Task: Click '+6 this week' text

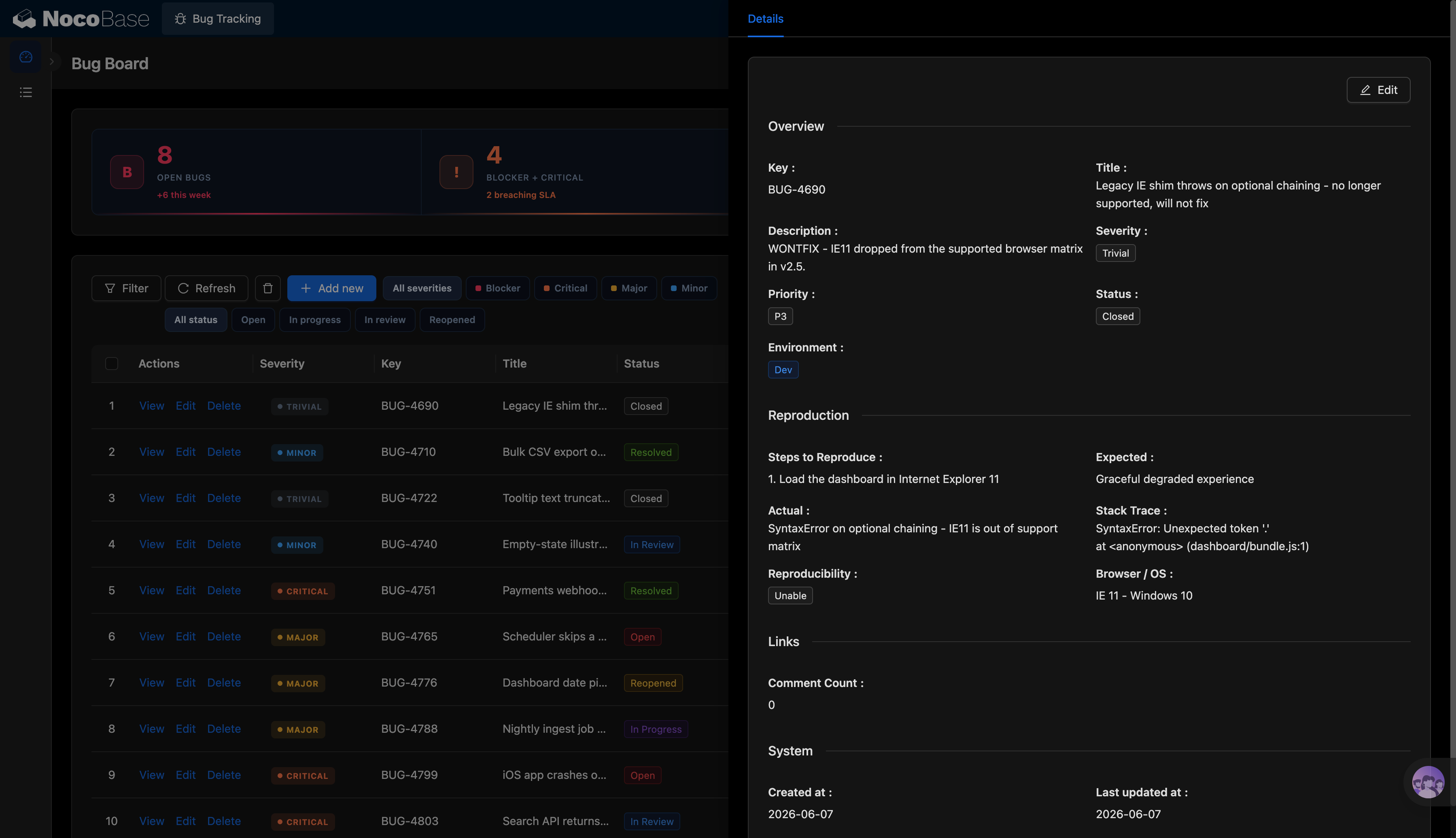Action: (x=183, y=195)
